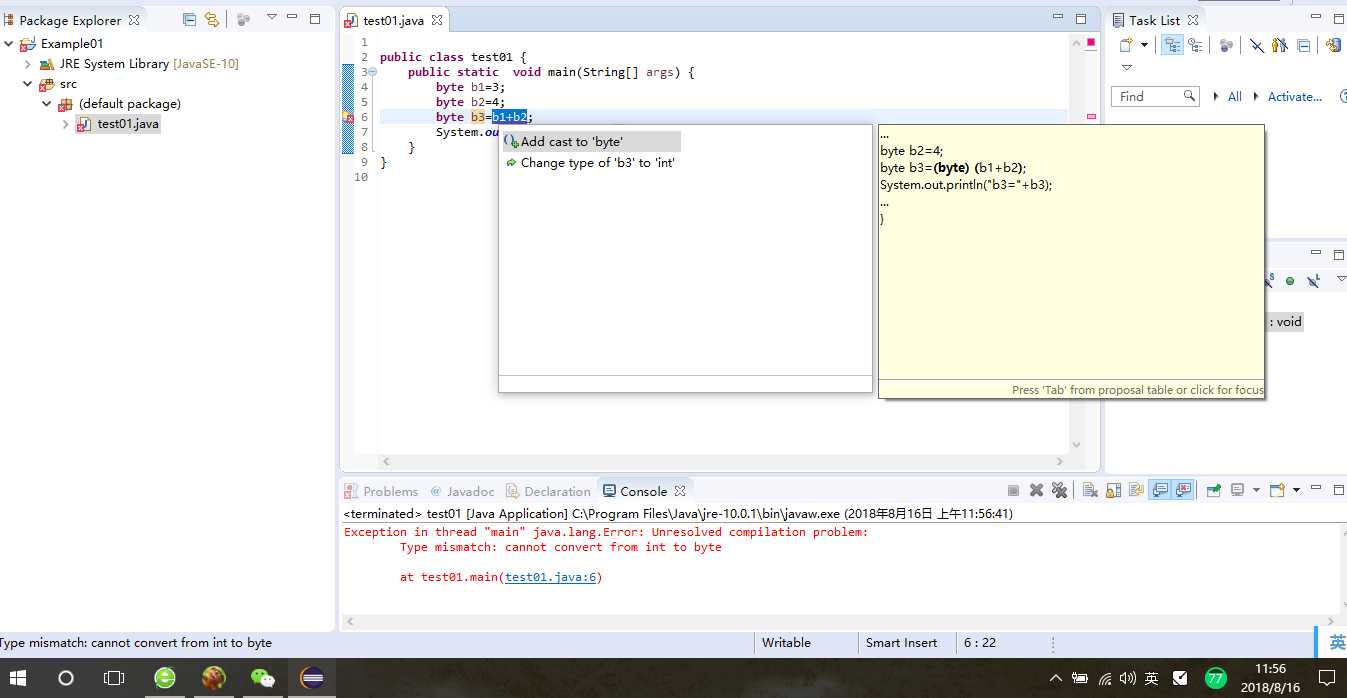Toggle Scheduled presentation in Task List
This screenshot has height=698, width=1347.
[1195, 45]
